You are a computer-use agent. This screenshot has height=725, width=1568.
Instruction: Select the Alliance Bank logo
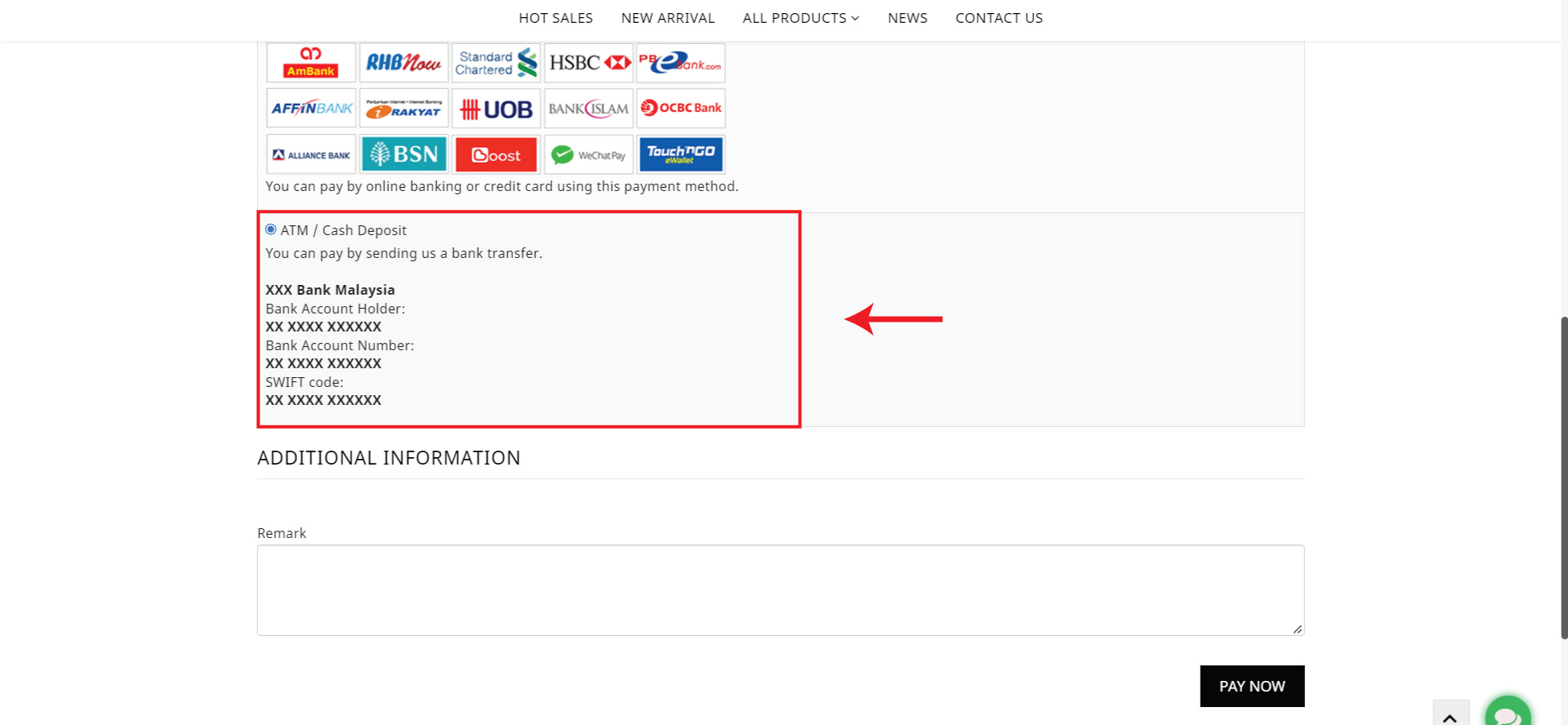tap(311, 154)
